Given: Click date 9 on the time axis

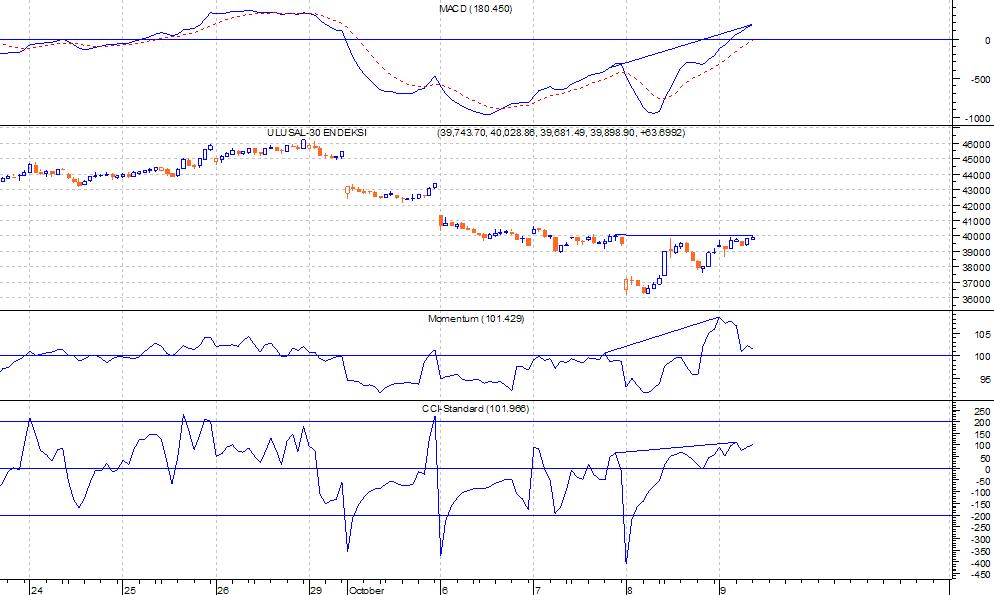Looking at the screenshot, I should pos(724,590).
